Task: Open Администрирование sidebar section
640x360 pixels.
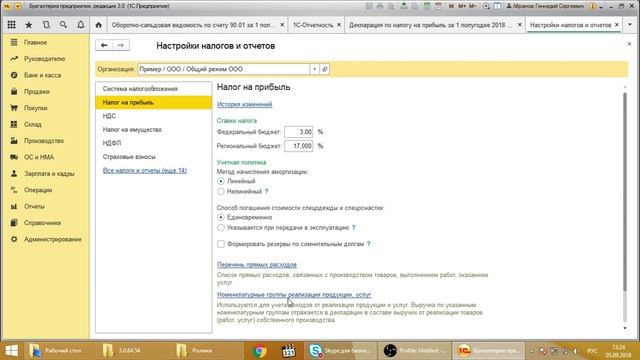Action: [x=53, y=239]
